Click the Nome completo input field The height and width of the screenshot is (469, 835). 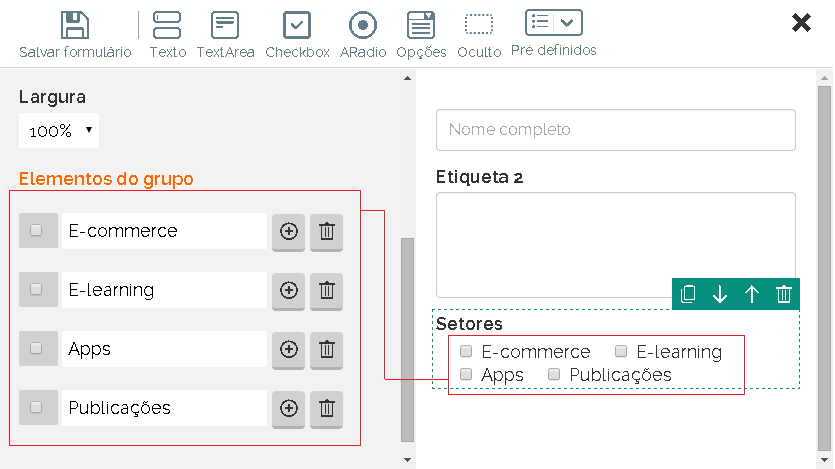tap(615, 130)
